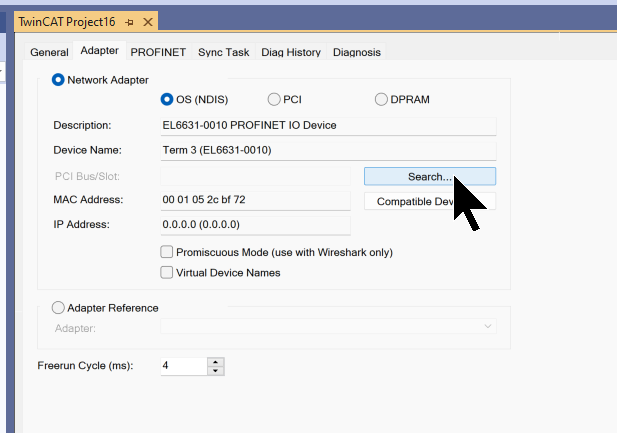
Task: Select the PCI radio option
Action: point(274,99)
